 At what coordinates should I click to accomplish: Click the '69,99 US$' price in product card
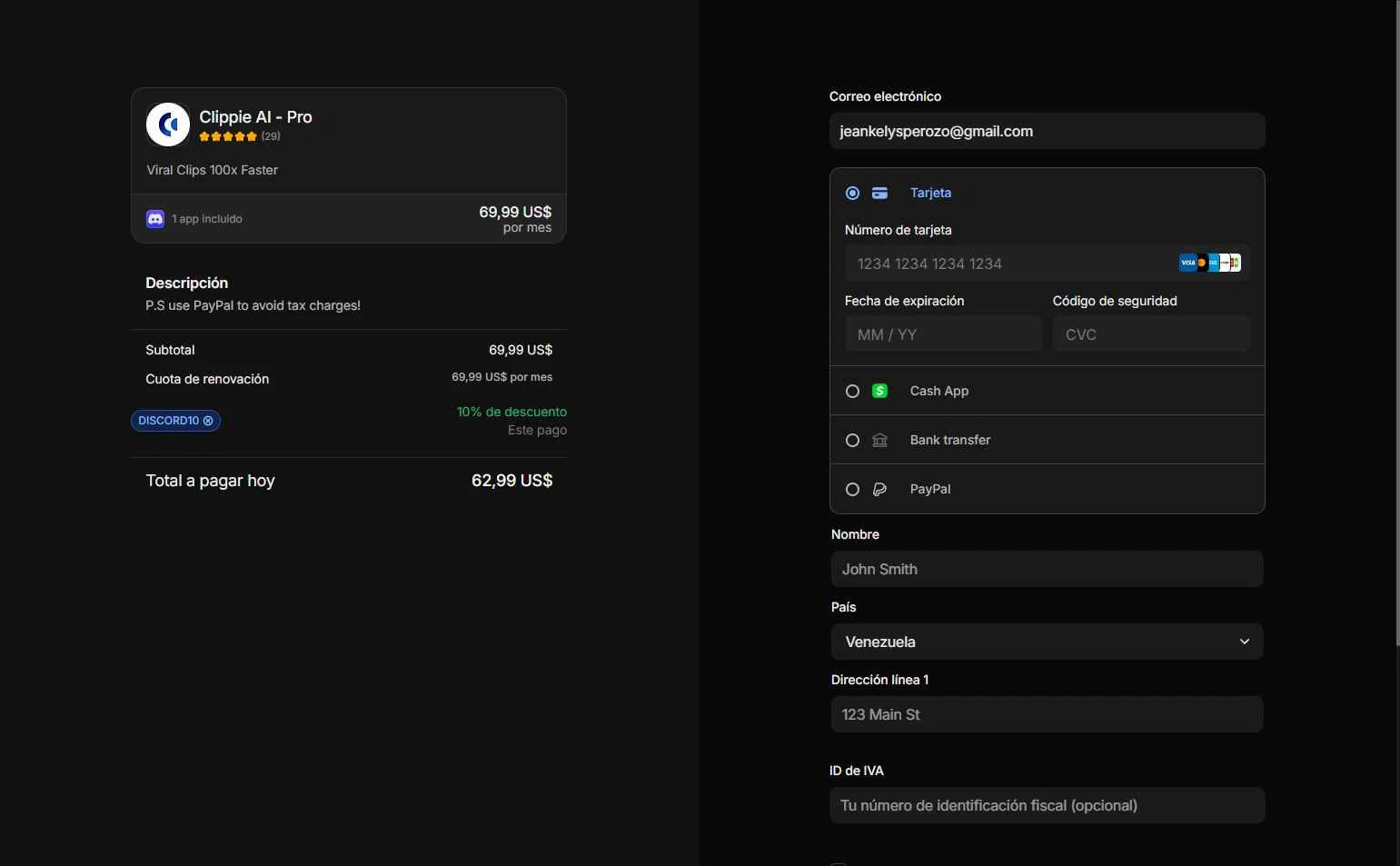[x=515, y=212]
